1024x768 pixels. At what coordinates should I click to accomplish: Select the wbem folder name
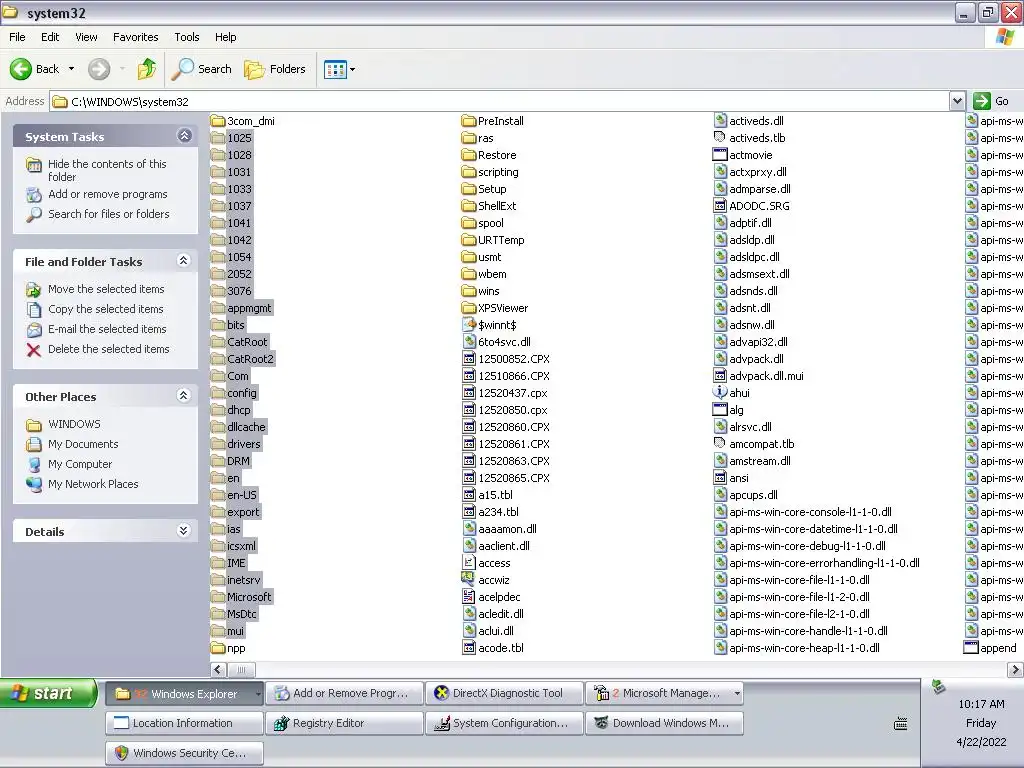492,274
